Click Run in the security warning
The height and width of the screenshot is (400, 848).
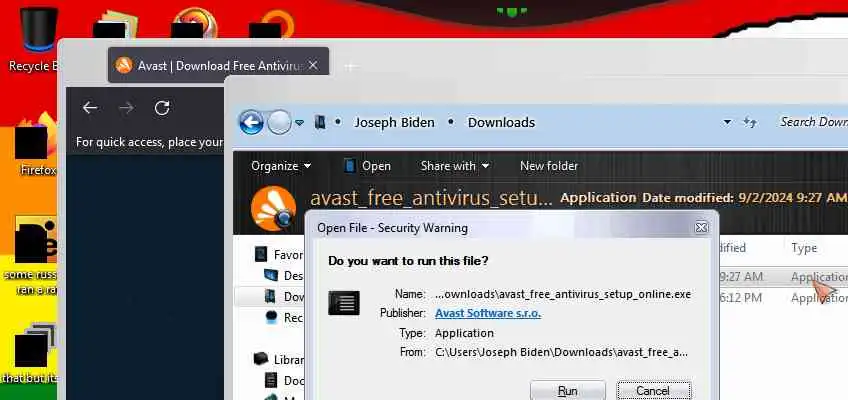[x=567, y=390]
